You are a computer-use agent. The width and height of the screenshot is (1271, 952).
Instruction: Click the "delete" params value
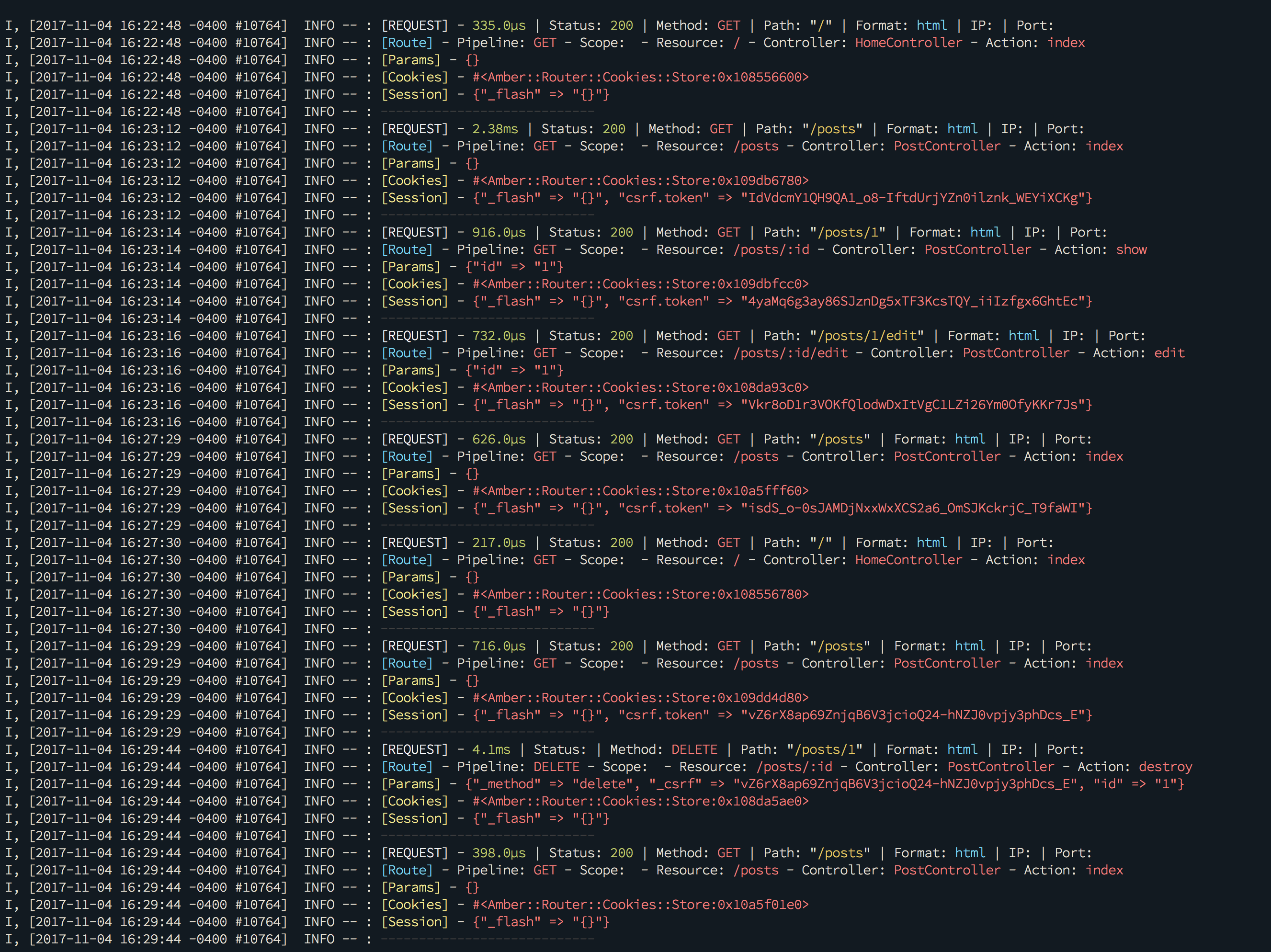602,783
